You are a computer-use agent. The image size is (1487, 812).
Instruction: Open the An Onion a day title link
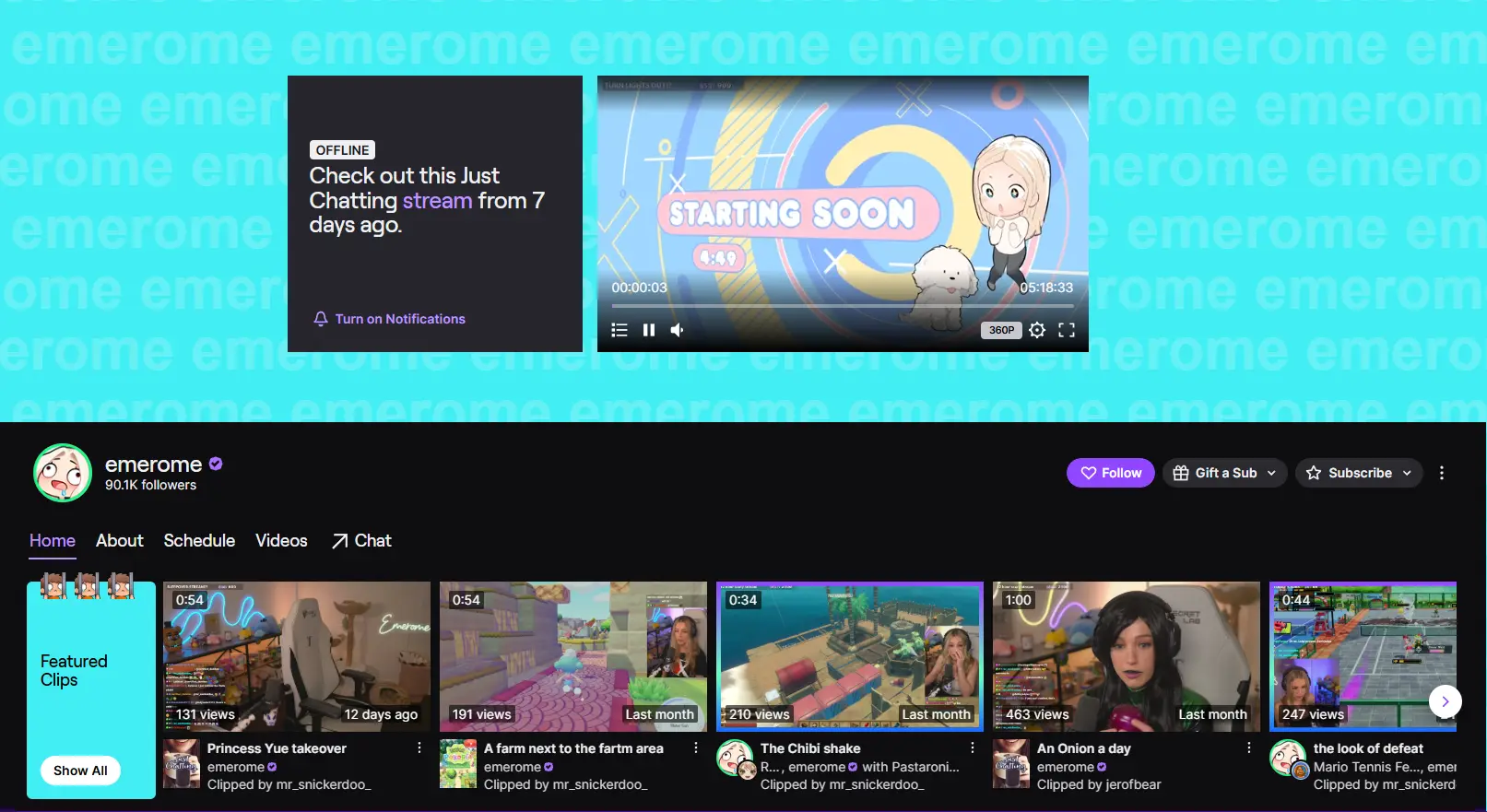1084,748
